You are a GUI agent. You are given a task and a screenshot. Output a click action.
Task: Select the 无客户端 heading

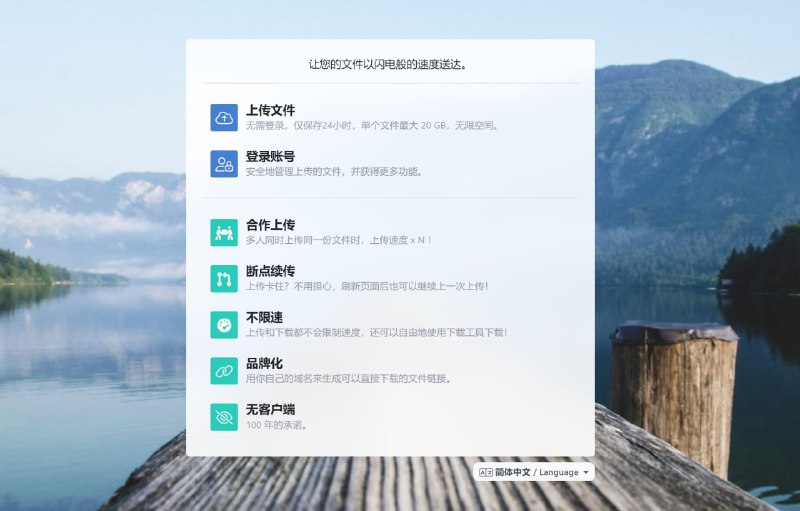[270, 409]
